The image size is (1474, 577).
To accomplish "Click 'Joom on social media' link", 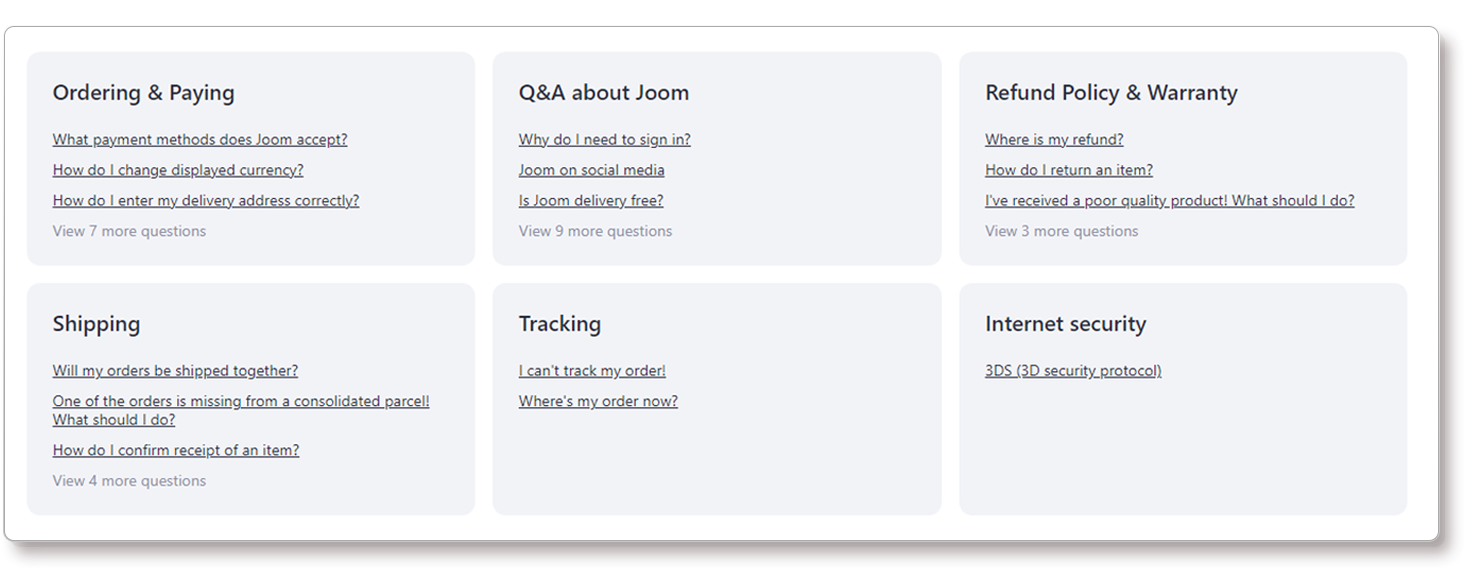I will (591, 170).
